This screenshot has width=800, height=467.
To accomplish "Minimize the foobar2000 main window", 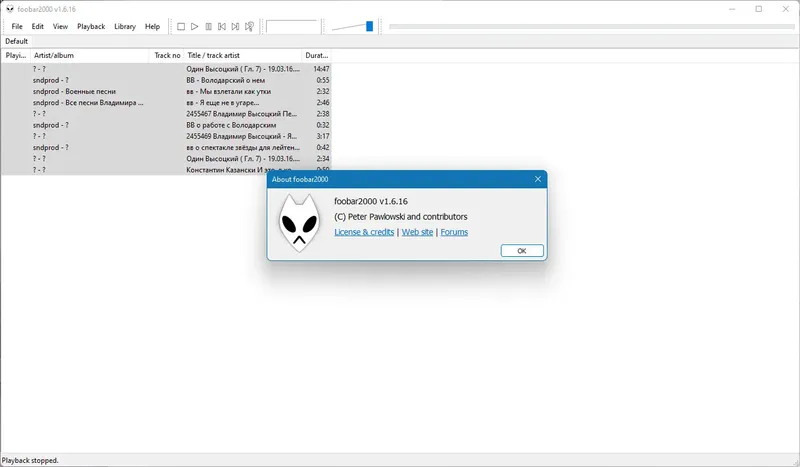I will click(732, 9).
